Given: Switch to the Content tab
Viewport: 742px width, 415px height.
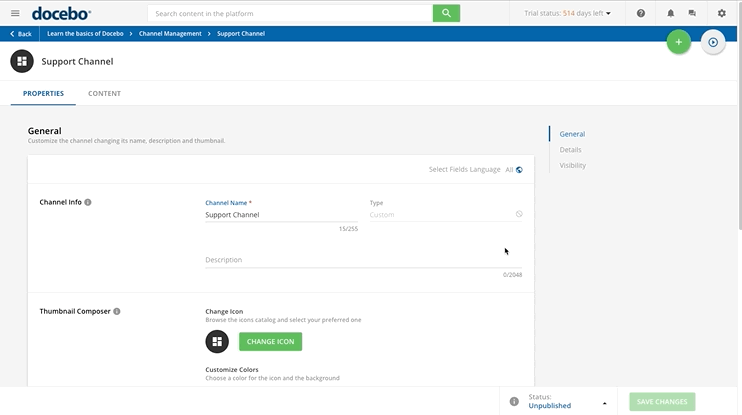Looking at the screenshot, I should point(104,93).
